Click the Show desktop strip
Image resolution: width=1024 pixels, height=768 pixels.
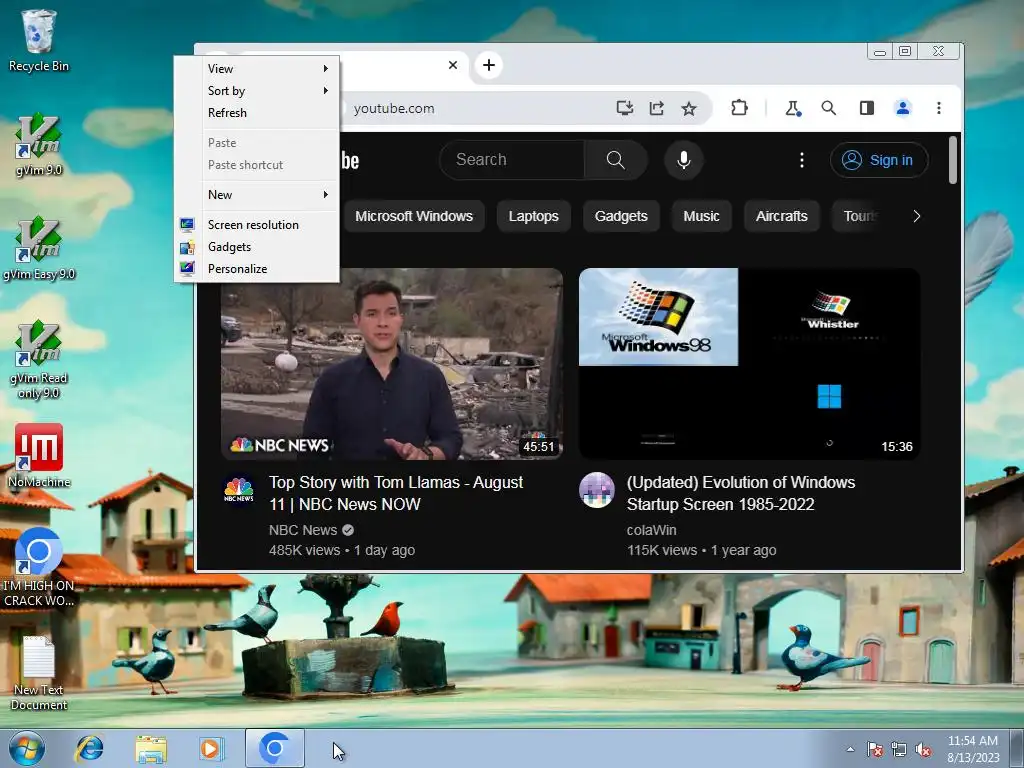[x=1017, y=749]
